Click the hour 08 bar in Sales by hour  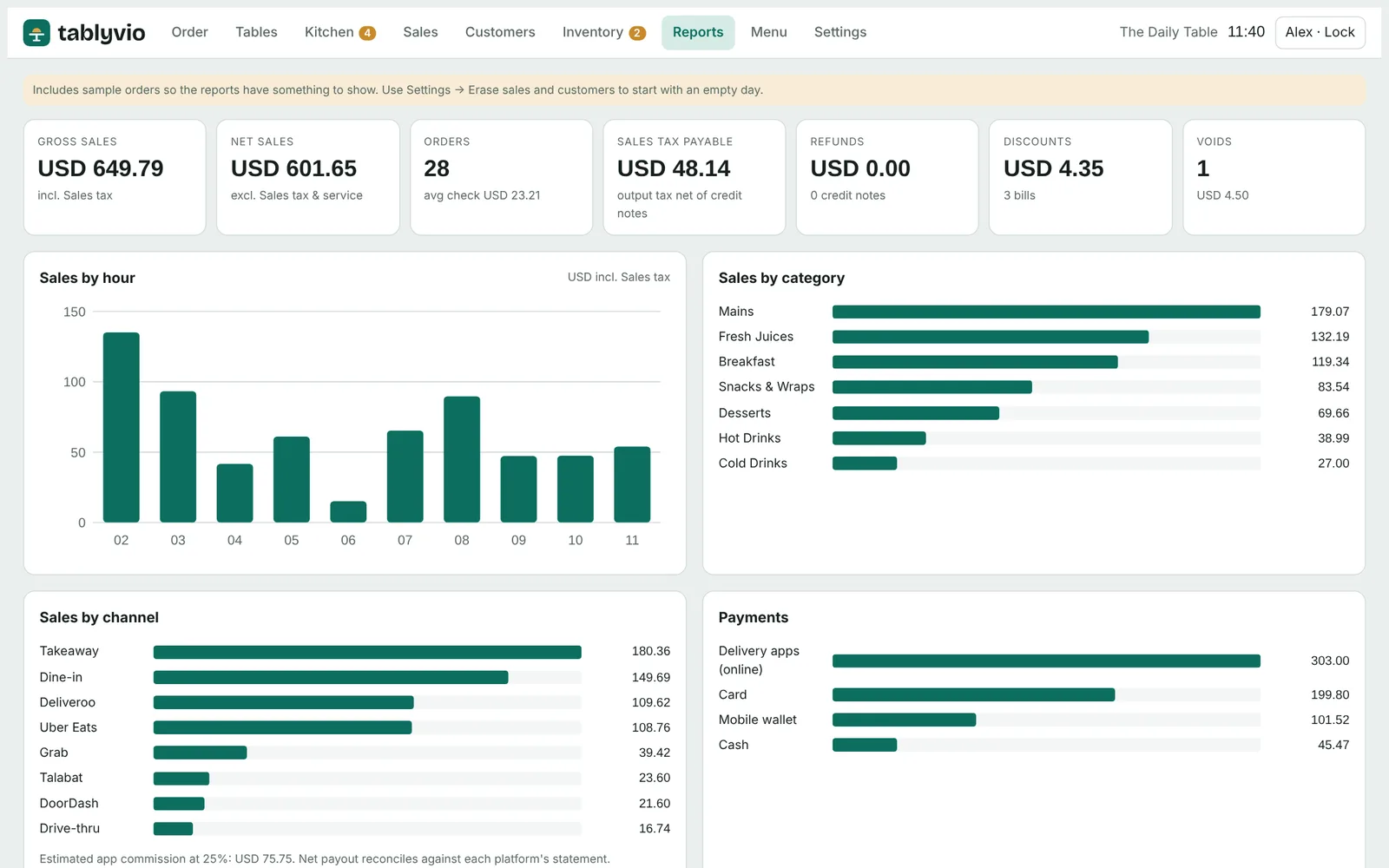pyautogui.click(x=462, y=459)
